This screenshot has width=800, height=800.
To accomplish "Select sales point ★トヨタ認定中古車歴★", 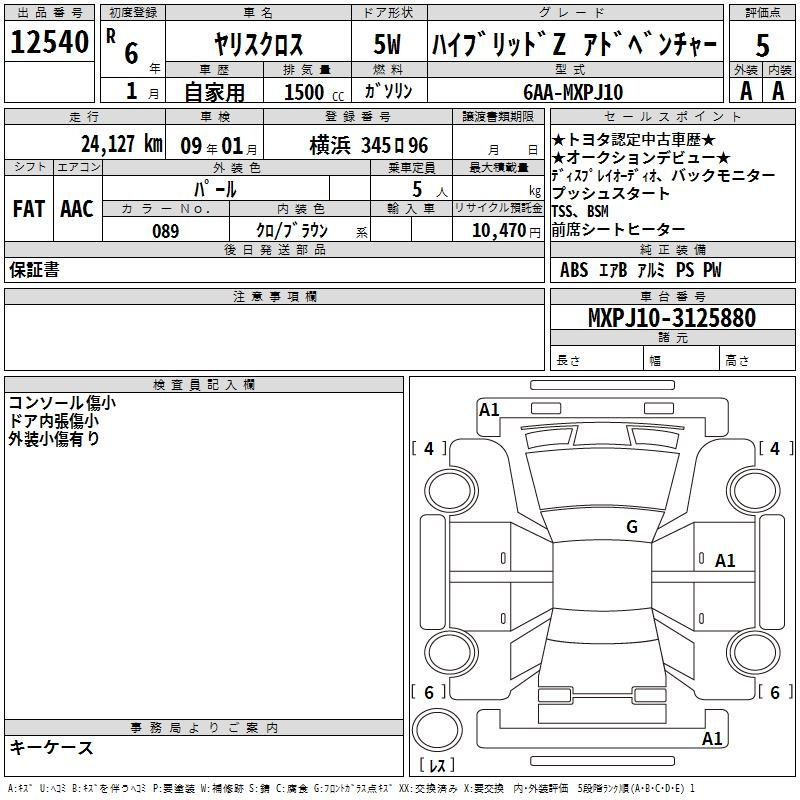I will click(x=634, y=139).
